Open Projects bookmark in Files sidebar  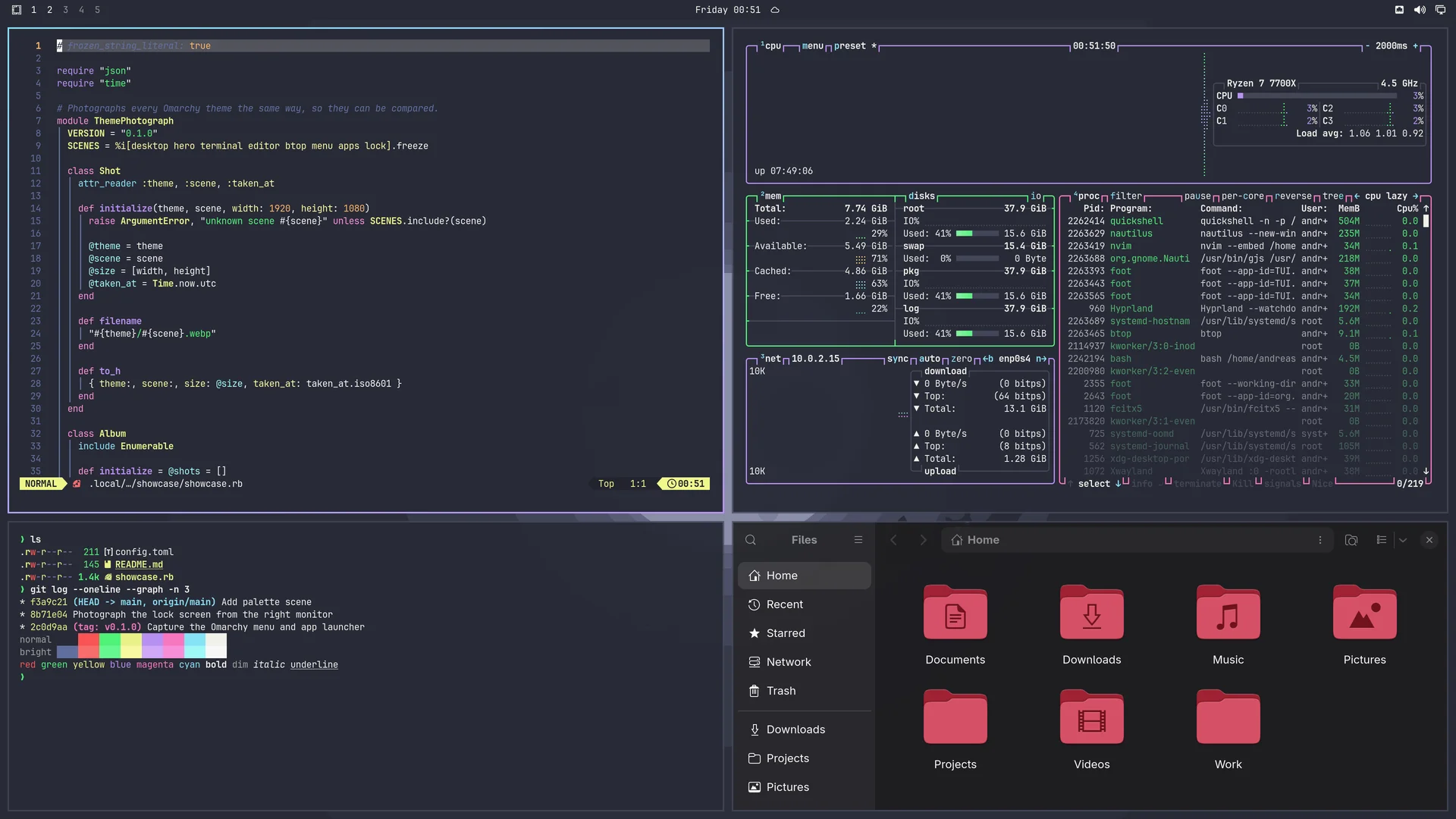click(805, 758)
